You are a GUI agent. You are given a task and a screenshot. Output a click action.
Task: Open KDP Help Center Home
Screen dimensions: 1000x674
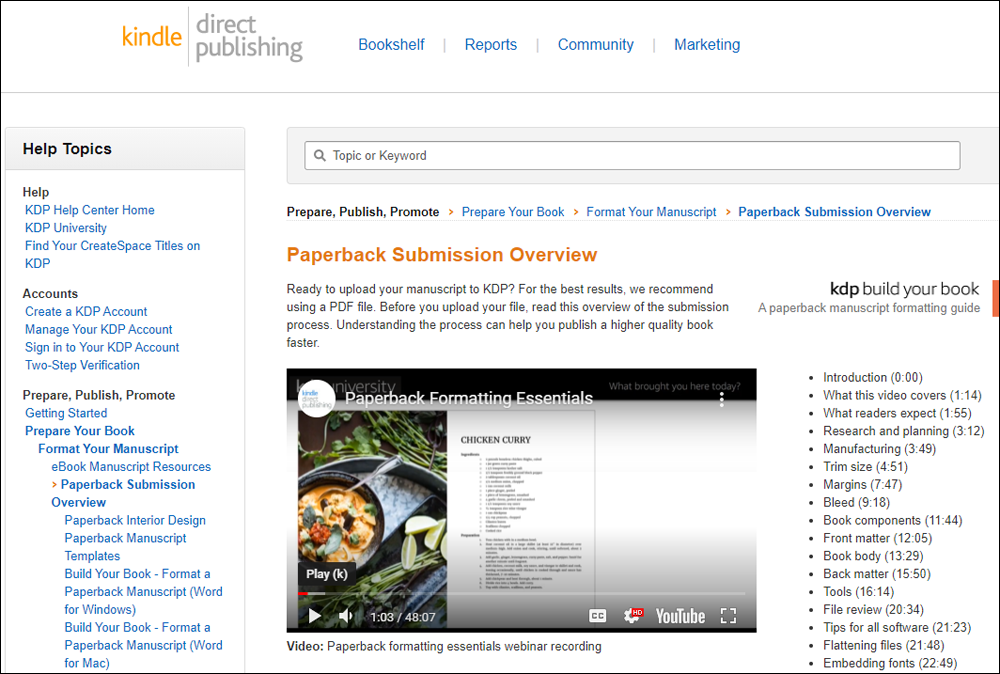[89, 210]
